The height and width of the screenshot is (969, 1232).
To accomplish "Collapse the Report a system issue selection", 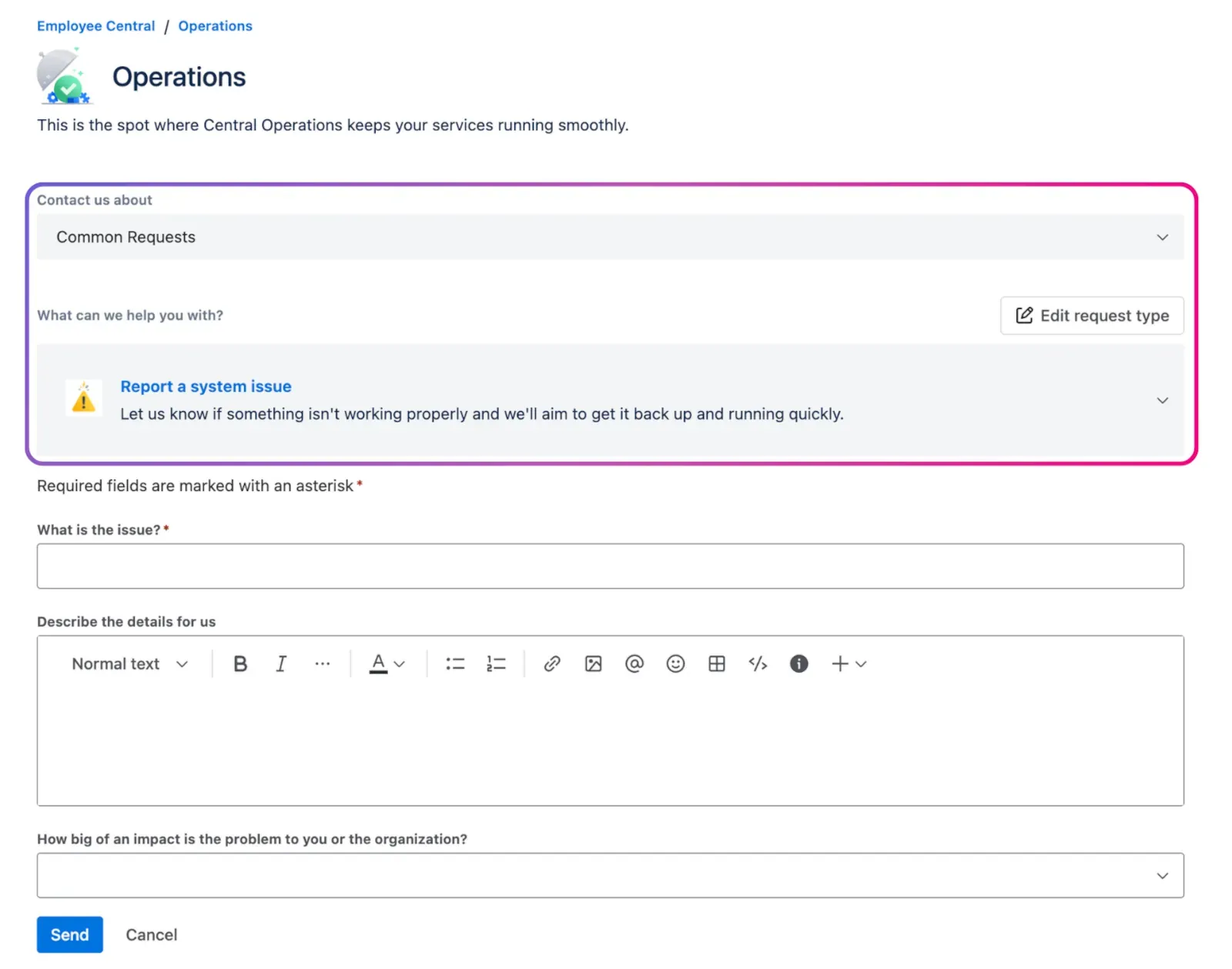I will click(x=1161, y=400).
